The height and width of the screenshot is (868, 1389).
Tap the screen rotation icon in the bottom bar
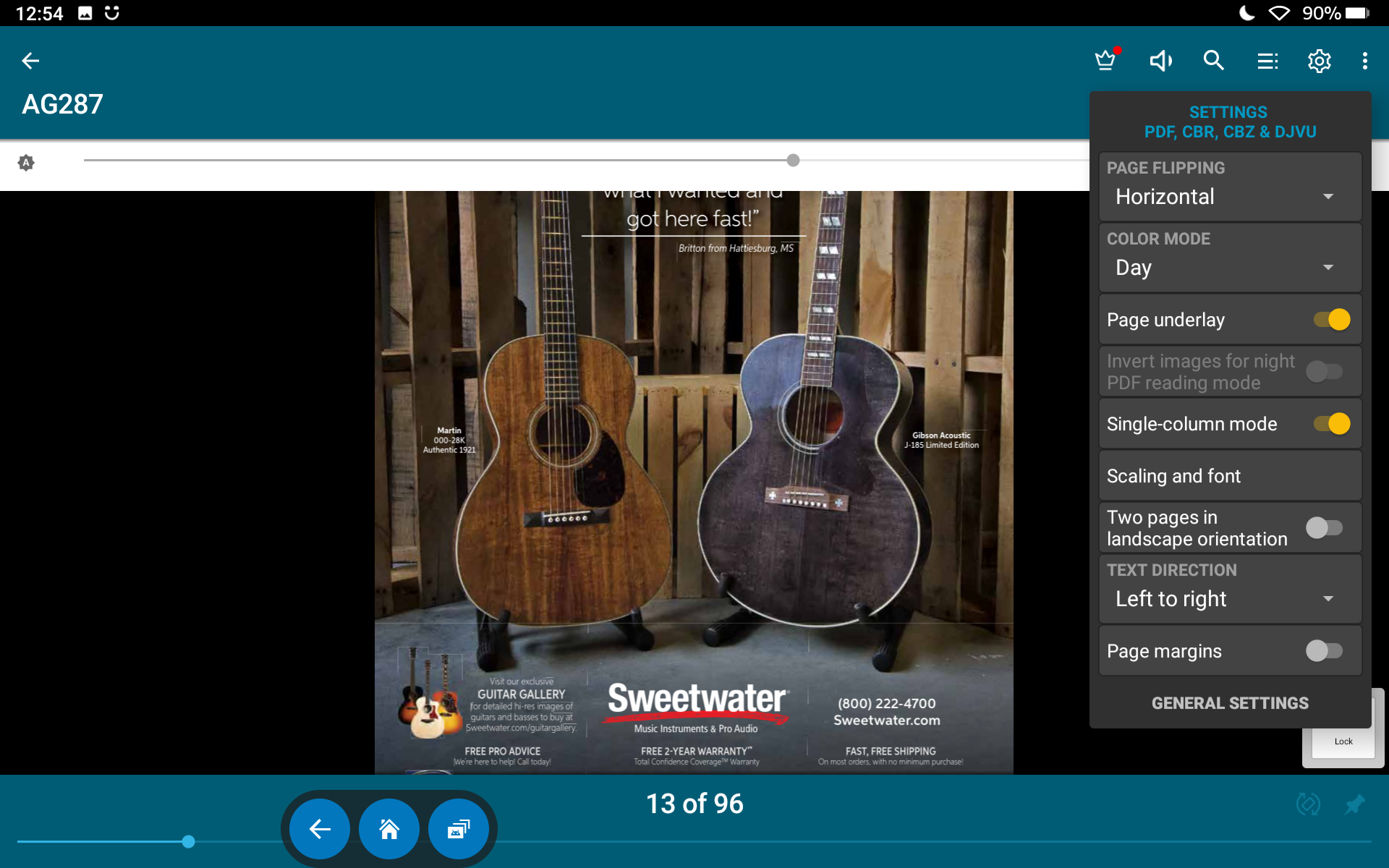click(1308, 804)
